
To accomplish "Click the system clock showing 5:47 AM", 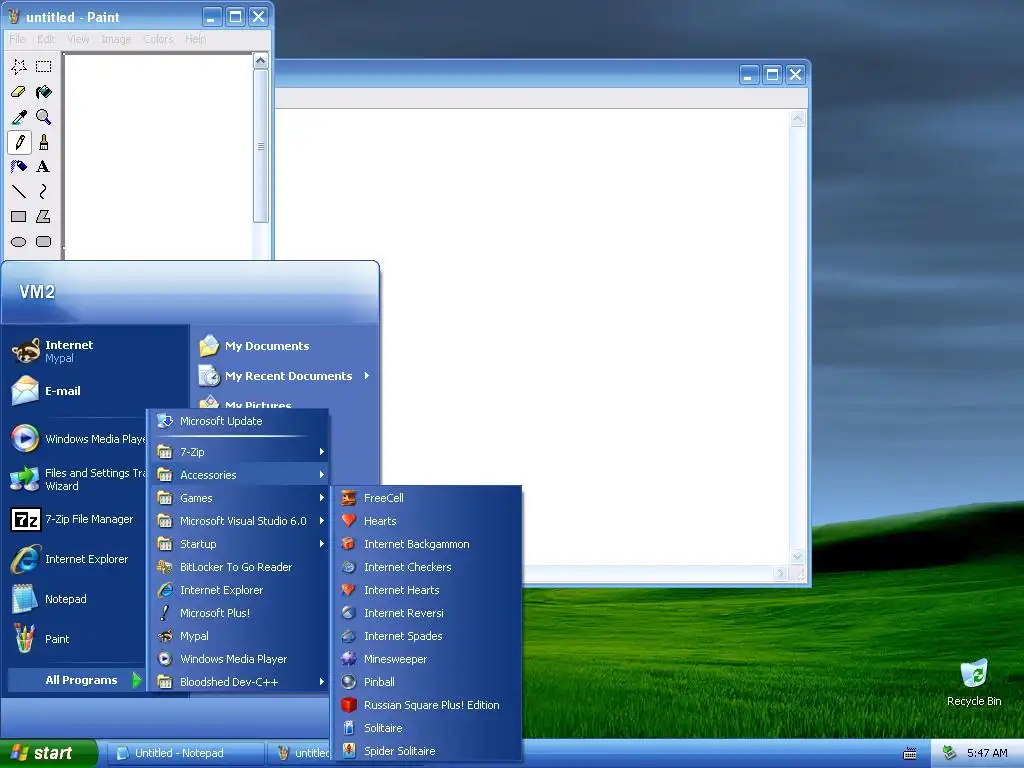I will (987, 753).
